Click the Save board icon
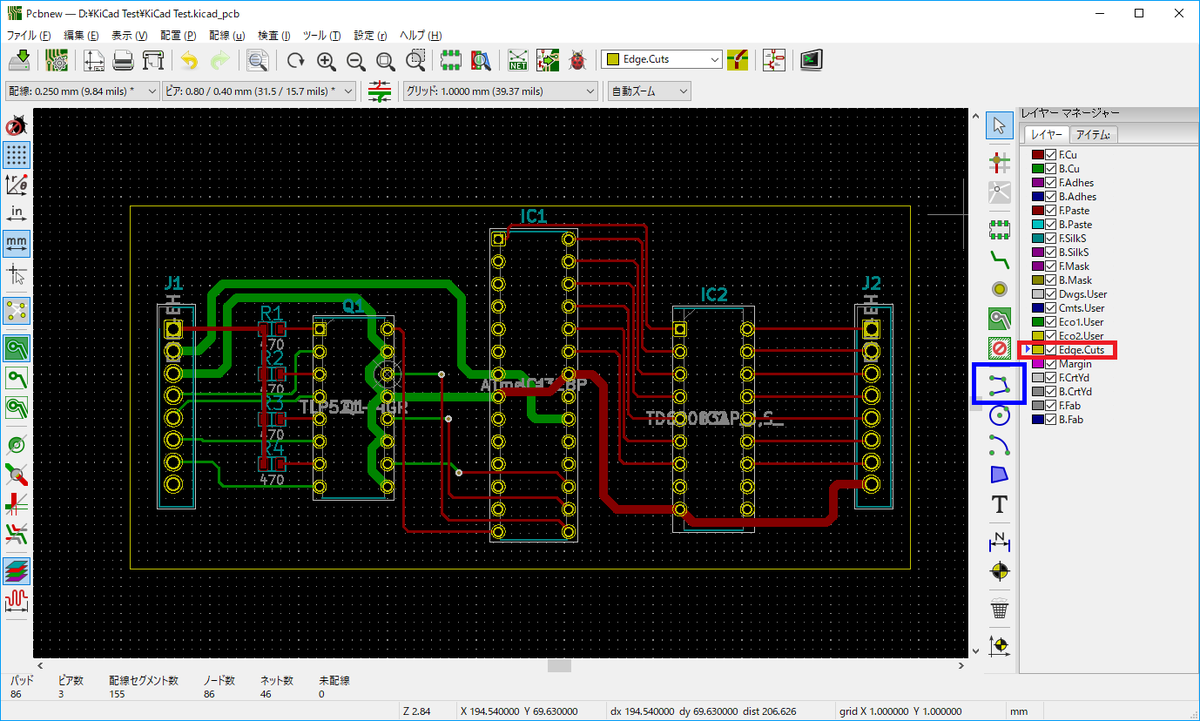The width and height of the screenshot is (1200, 721). pos(19,60)
